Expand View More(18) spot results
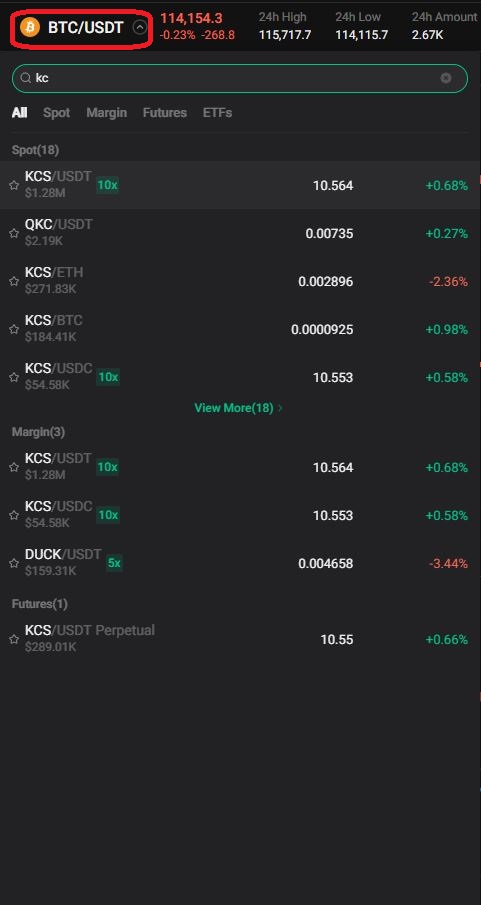Image resolution: width=481 pixels, height=905 pixels. tap(238, 407)
